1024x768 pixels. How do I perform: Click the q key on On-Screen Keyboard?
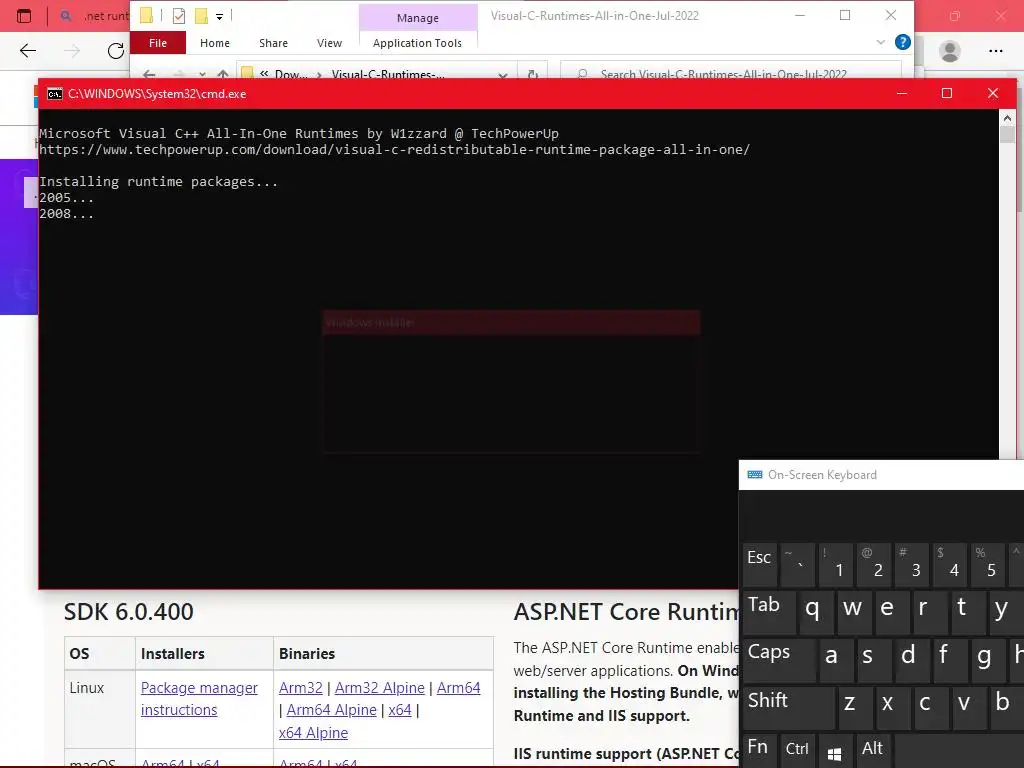815,612
